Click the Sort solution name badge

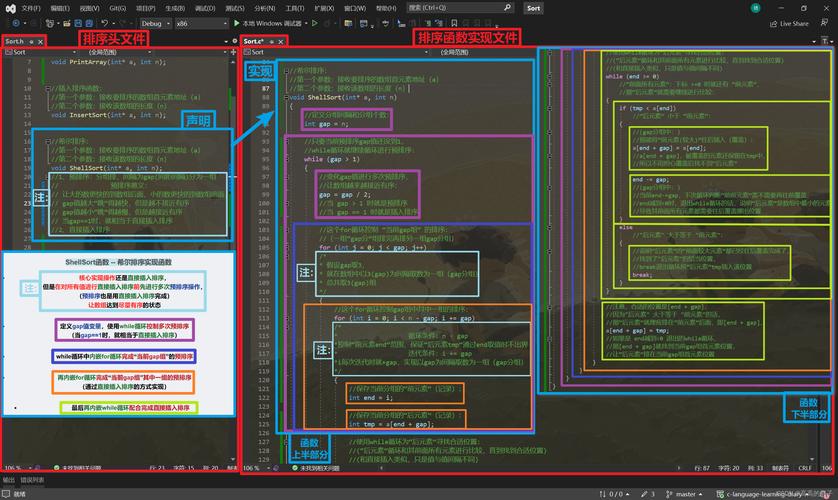[x=533, y=8]
